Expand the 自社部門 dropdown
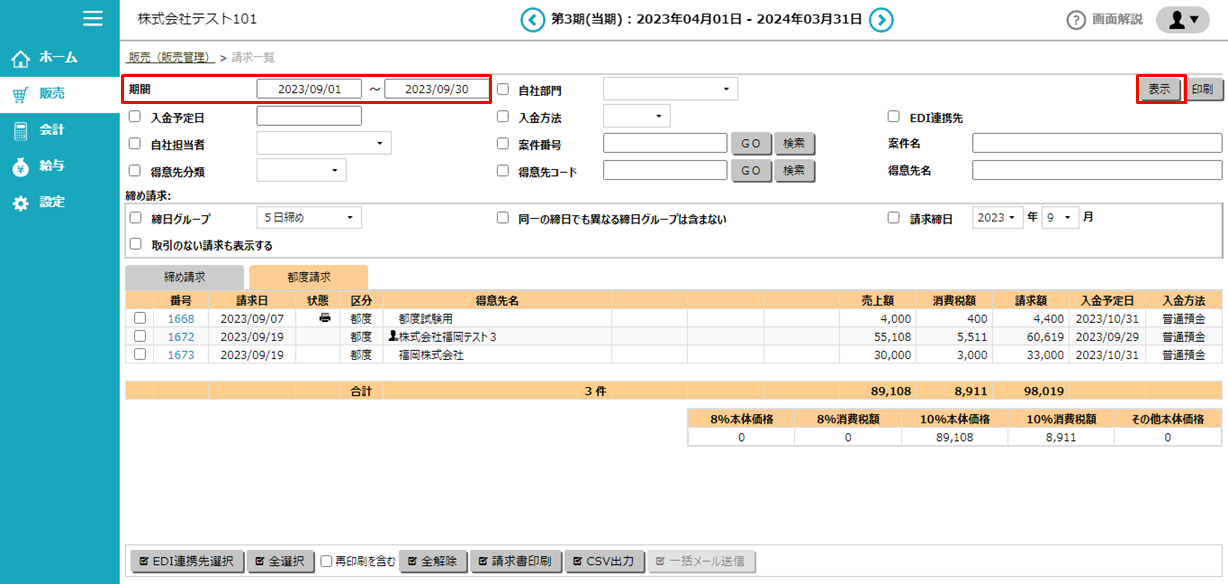The image size is (1228, 584). pyautogui.click(x=670, y=89)
